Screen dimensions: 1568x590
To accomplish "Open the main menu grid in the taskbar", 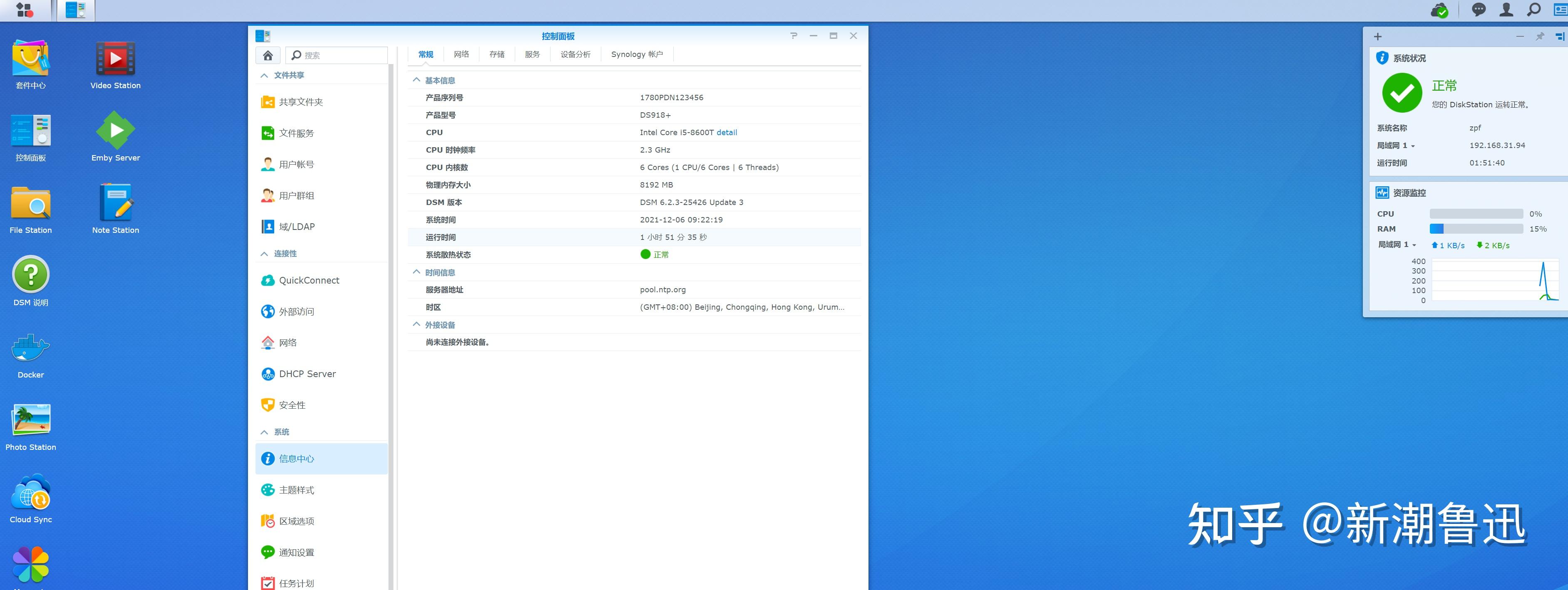I will click(x=25, y=10).
